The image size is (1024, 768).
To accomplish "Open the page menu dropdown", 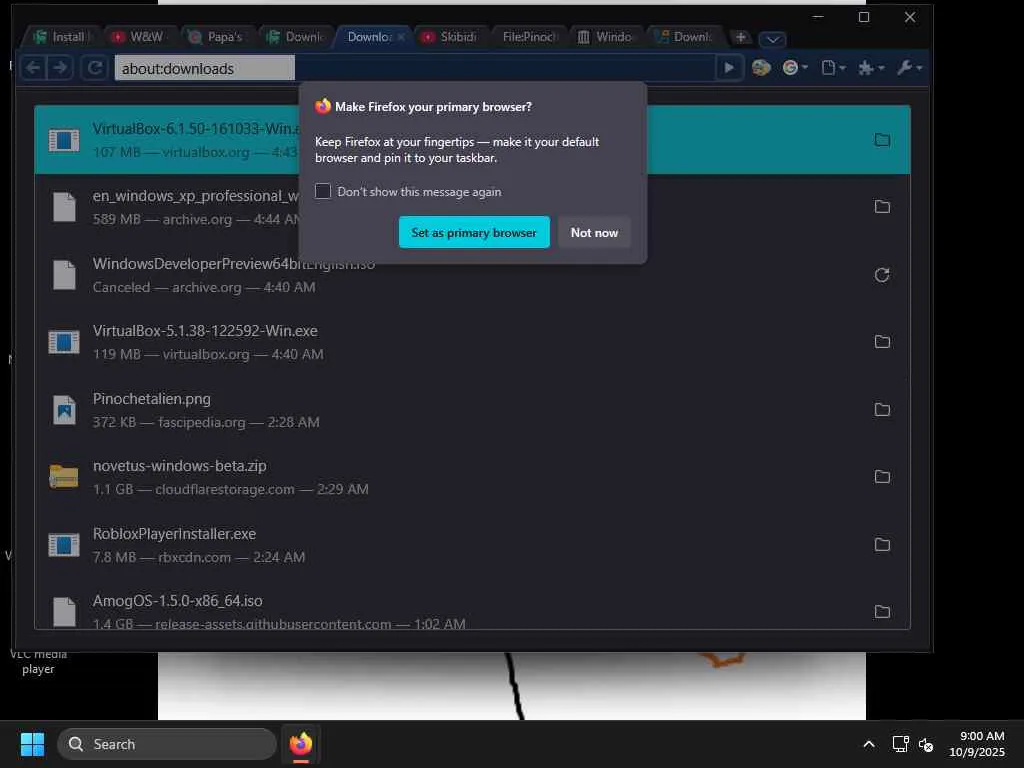I will (x=833, y=68).
